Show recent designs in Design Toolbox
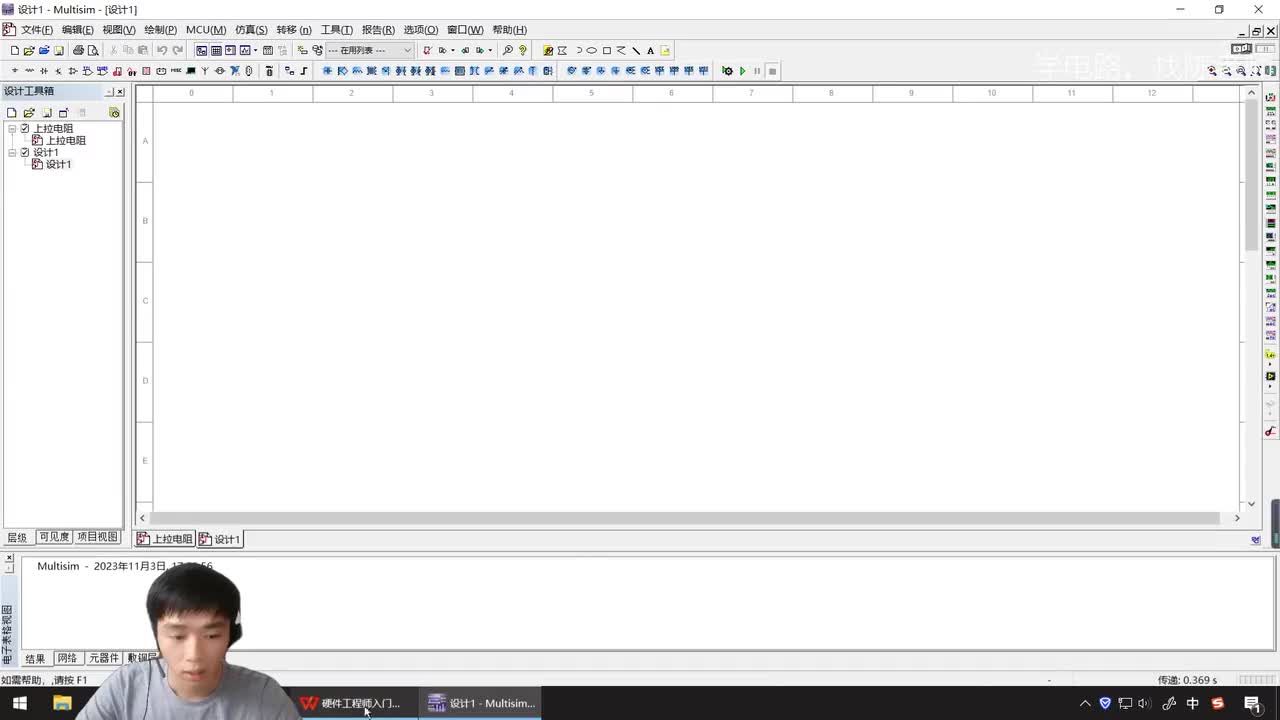The height and width of the screenshot is (720, 1280). [114, 113]
